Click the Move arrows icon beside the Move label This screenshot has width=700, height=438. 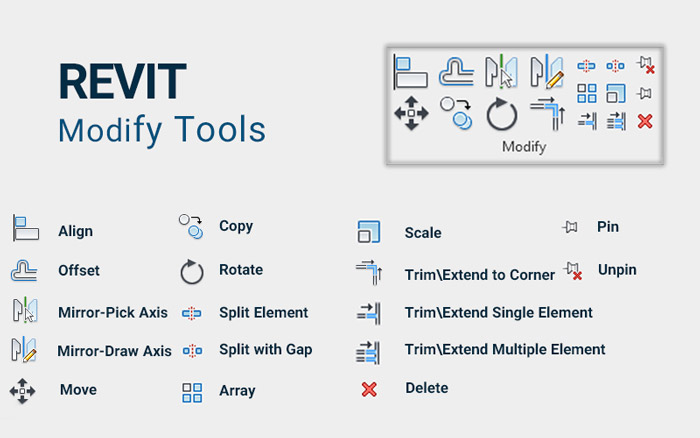coord(22,391)
